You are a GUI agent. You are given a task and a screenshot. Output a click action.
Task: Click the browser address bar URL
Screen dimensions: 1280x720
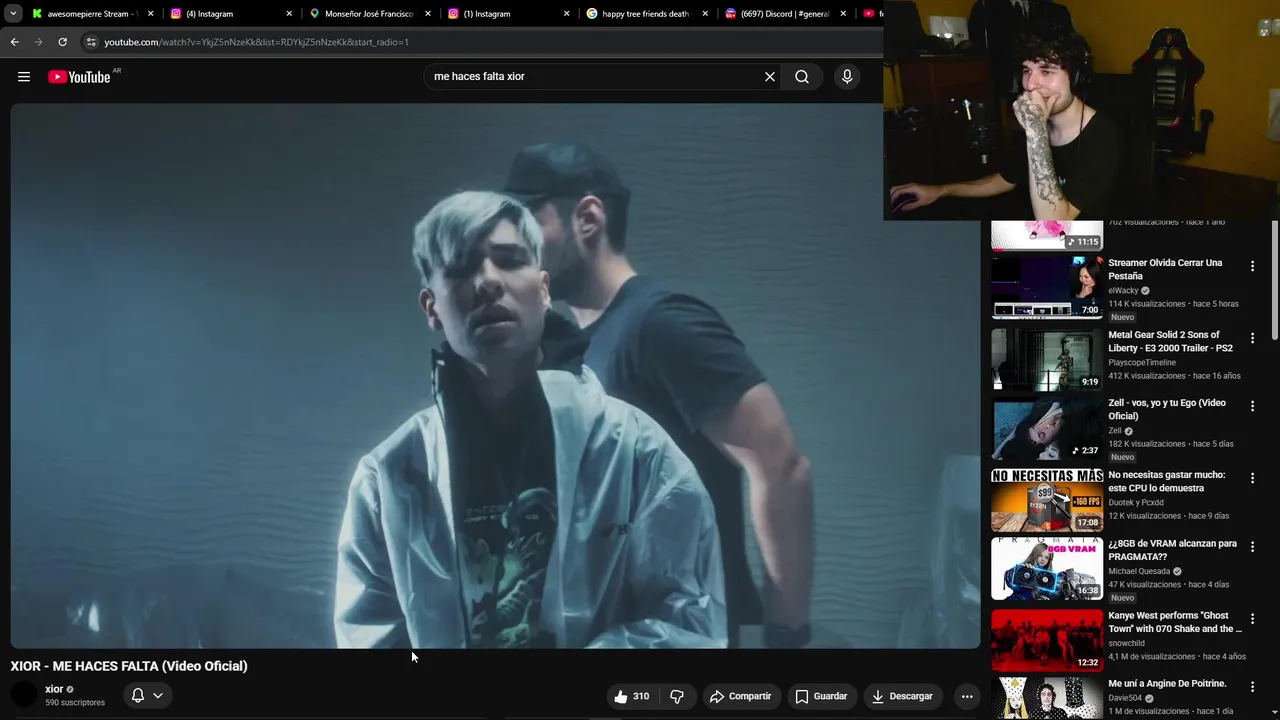pos(256,42)
